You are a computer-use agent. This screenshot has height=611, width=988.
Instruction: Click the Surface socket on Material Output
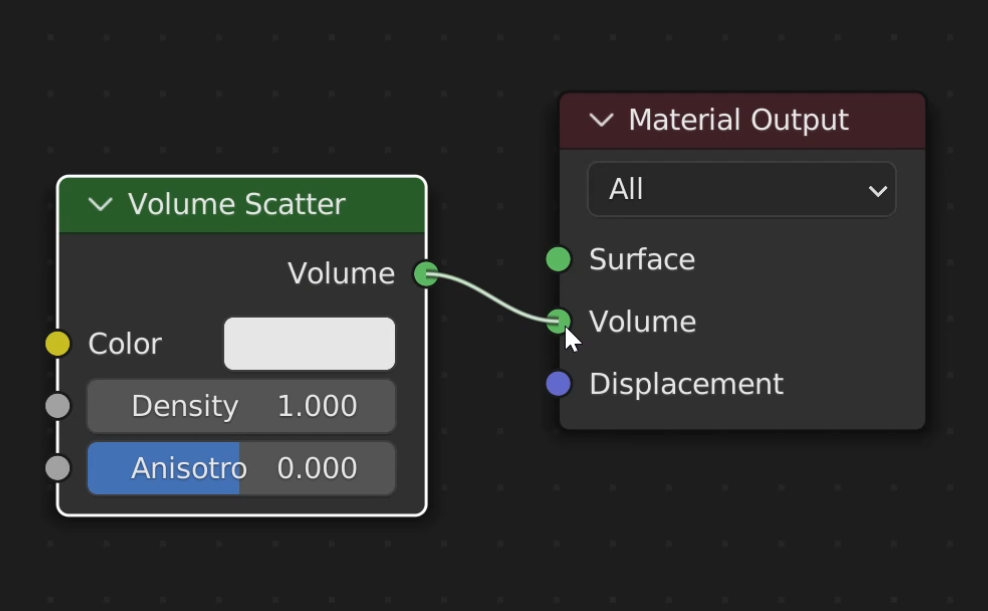pyautogui.click(x=558, y=260)
